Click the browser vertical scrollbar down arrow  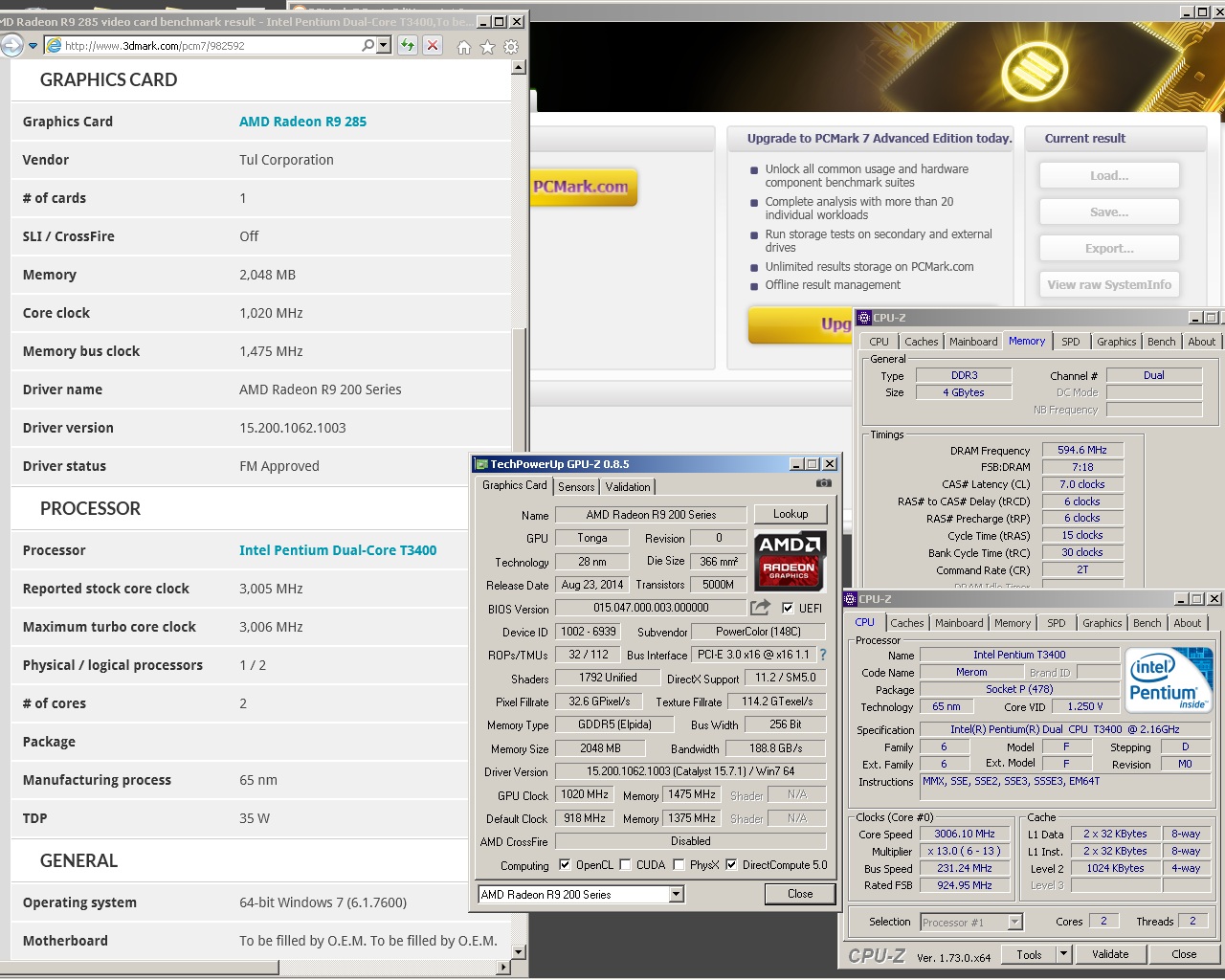coord(519,952)
